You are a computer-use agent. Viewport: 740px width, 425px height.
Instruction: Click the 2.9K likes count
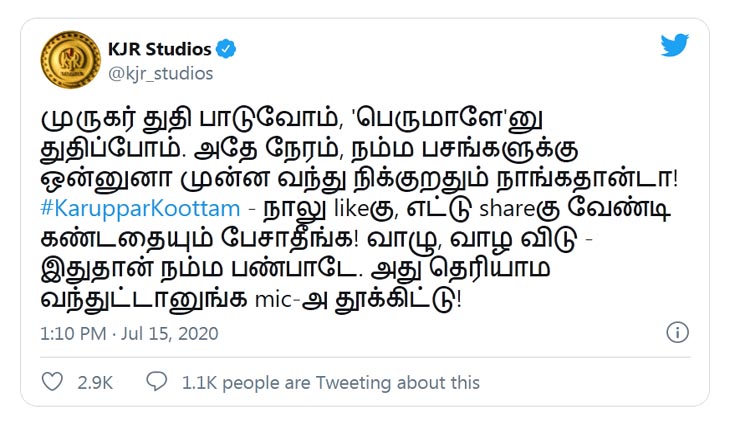(94, 382)
